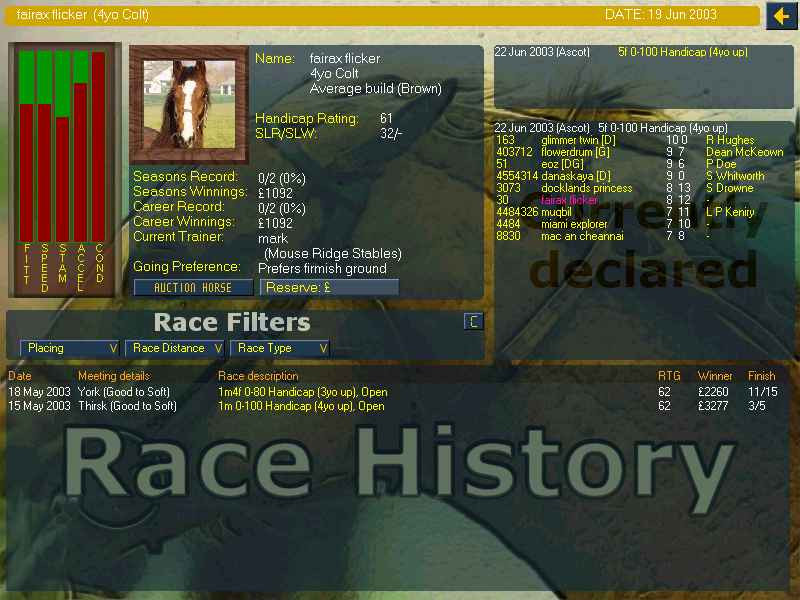Select highlighted runner fairax flicker
Screen dimensions: 800x600
coord(569,200)
